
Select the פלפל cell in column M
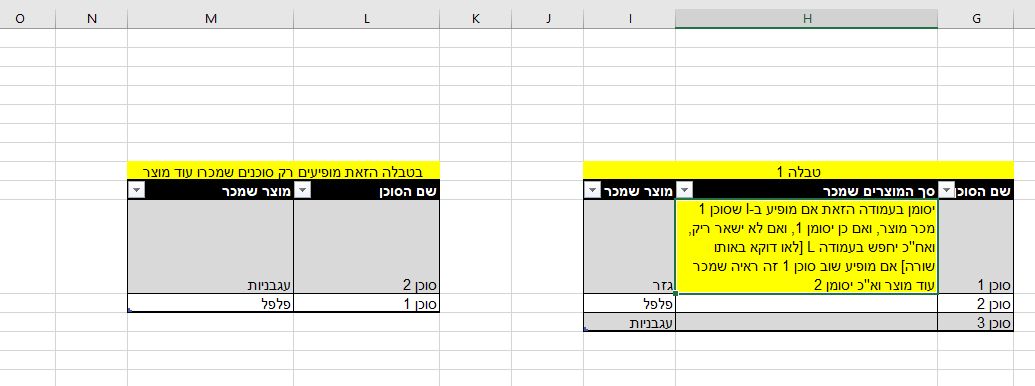point(211,304)
